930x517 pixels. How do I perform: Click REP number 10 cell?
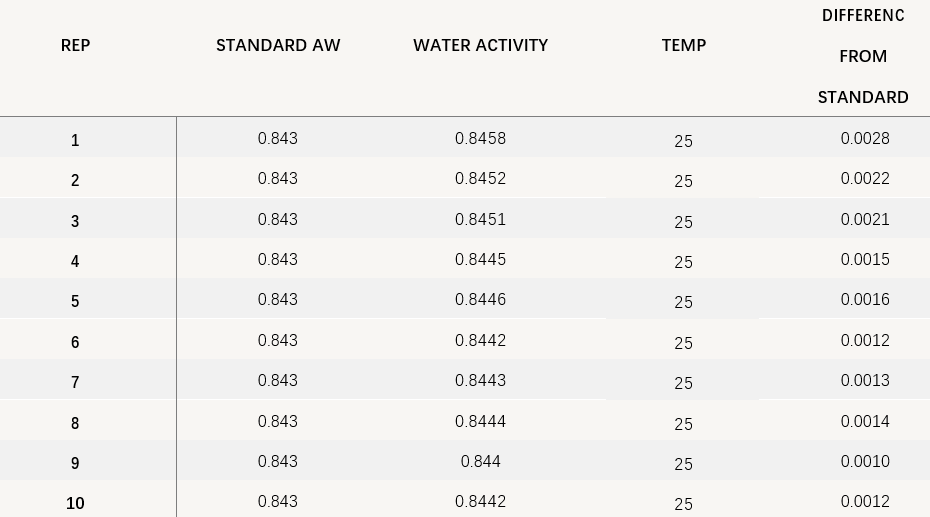75,503
